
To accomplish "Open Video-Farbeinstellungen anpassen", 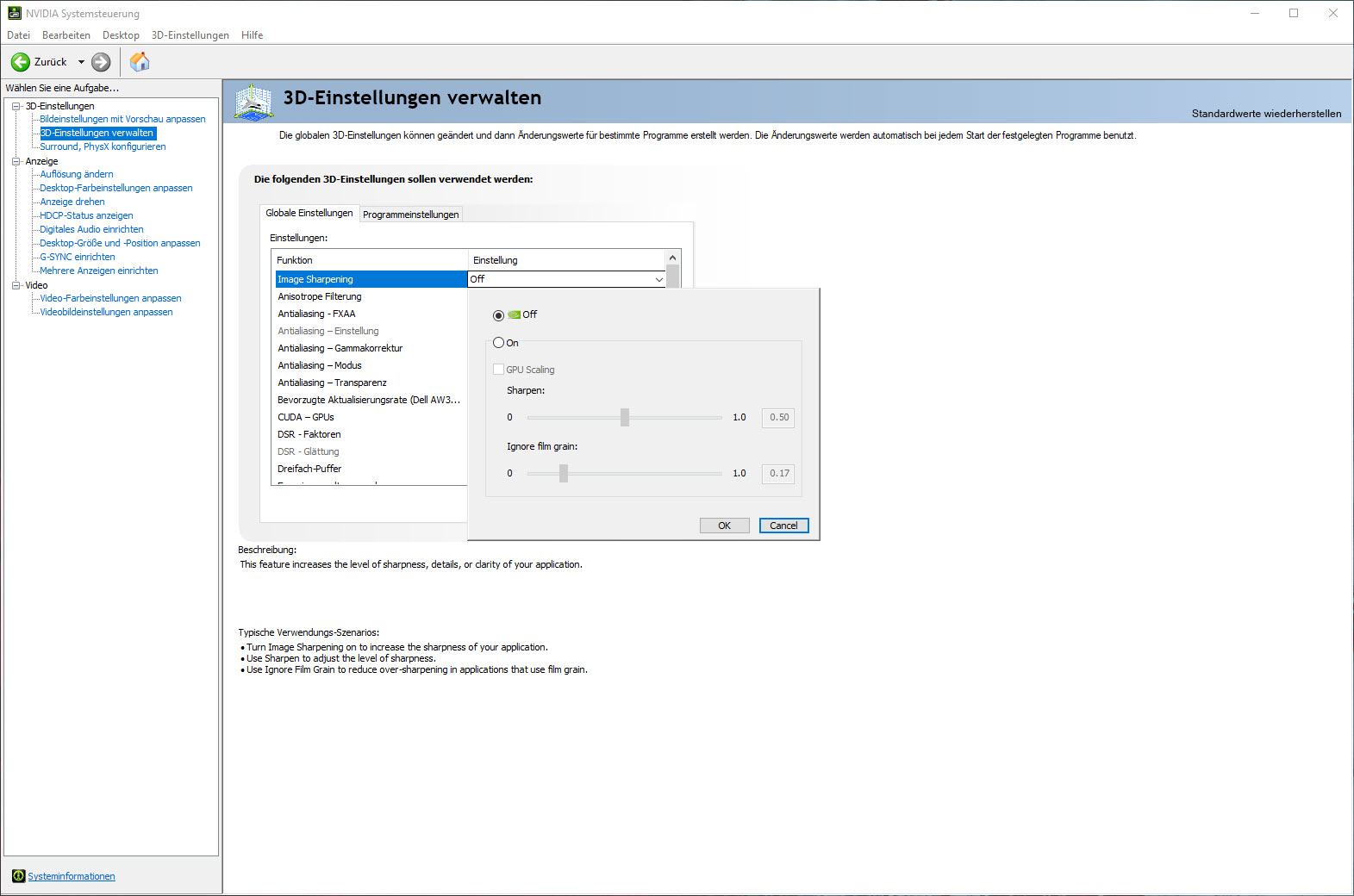I will point(110,298).
